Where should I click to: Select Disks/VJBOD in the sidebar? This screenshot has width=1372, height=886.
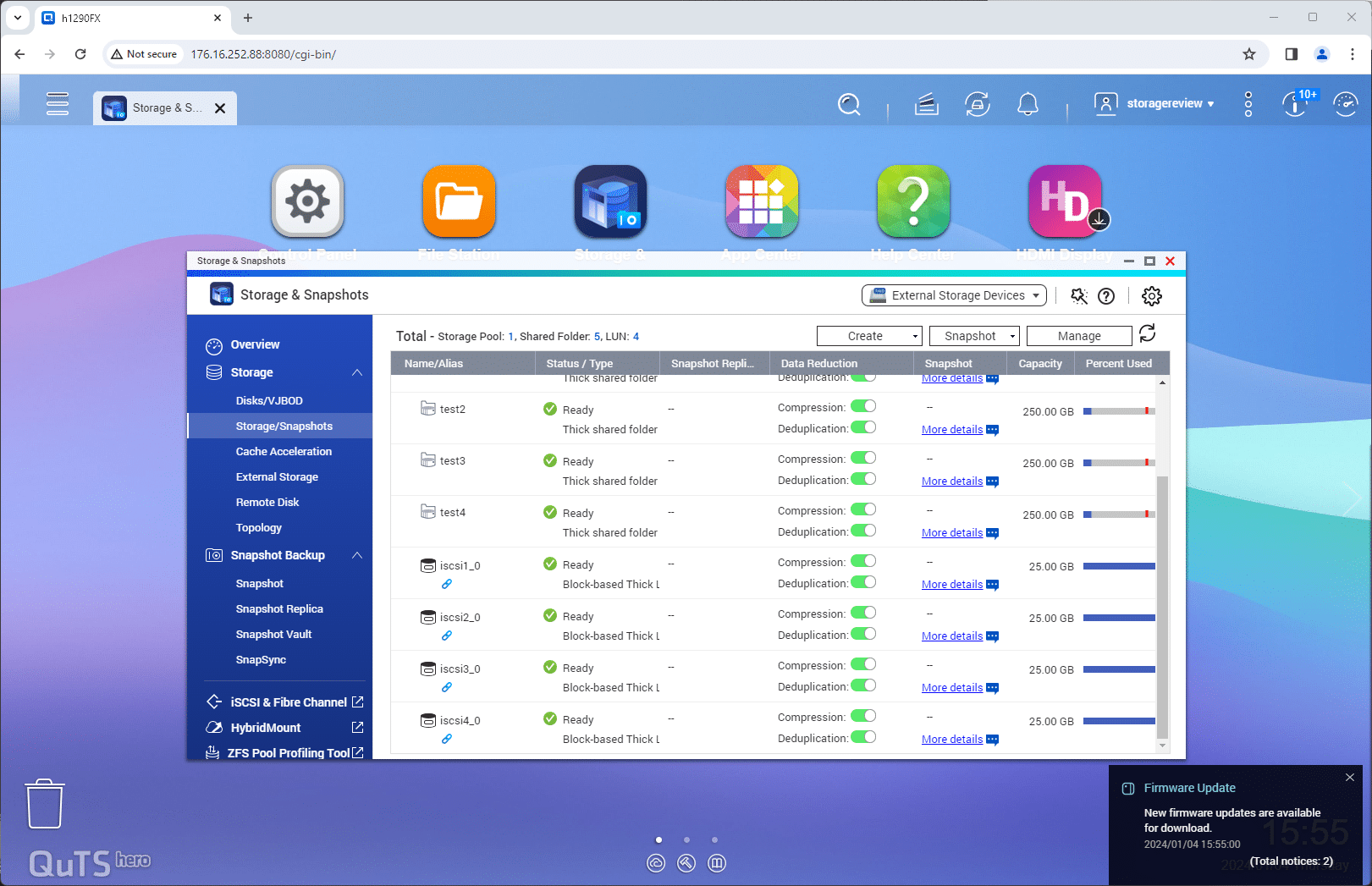coord(269,401)
